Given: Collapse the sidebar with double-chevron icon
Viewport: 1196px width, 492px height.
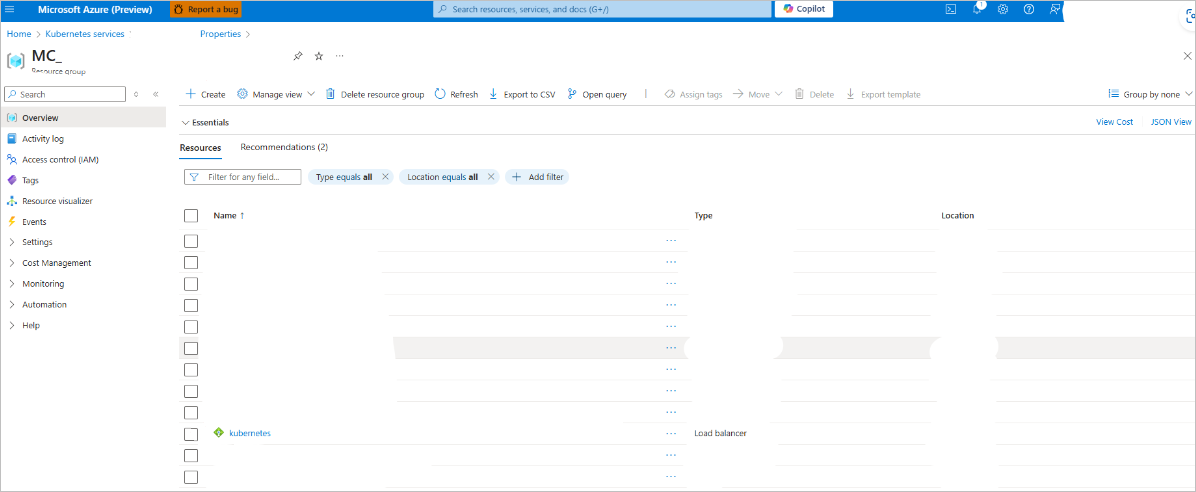Looking at the screenshot, I should [x=156, y=95].
